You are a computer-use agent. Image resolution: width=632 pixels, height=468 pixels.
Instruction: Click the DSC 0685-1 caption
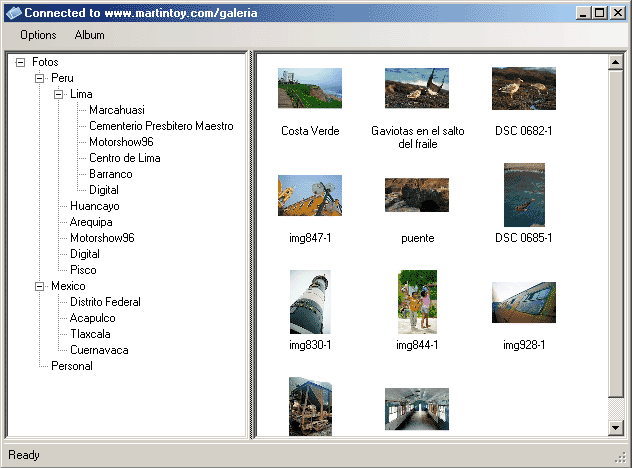point(524,238)
